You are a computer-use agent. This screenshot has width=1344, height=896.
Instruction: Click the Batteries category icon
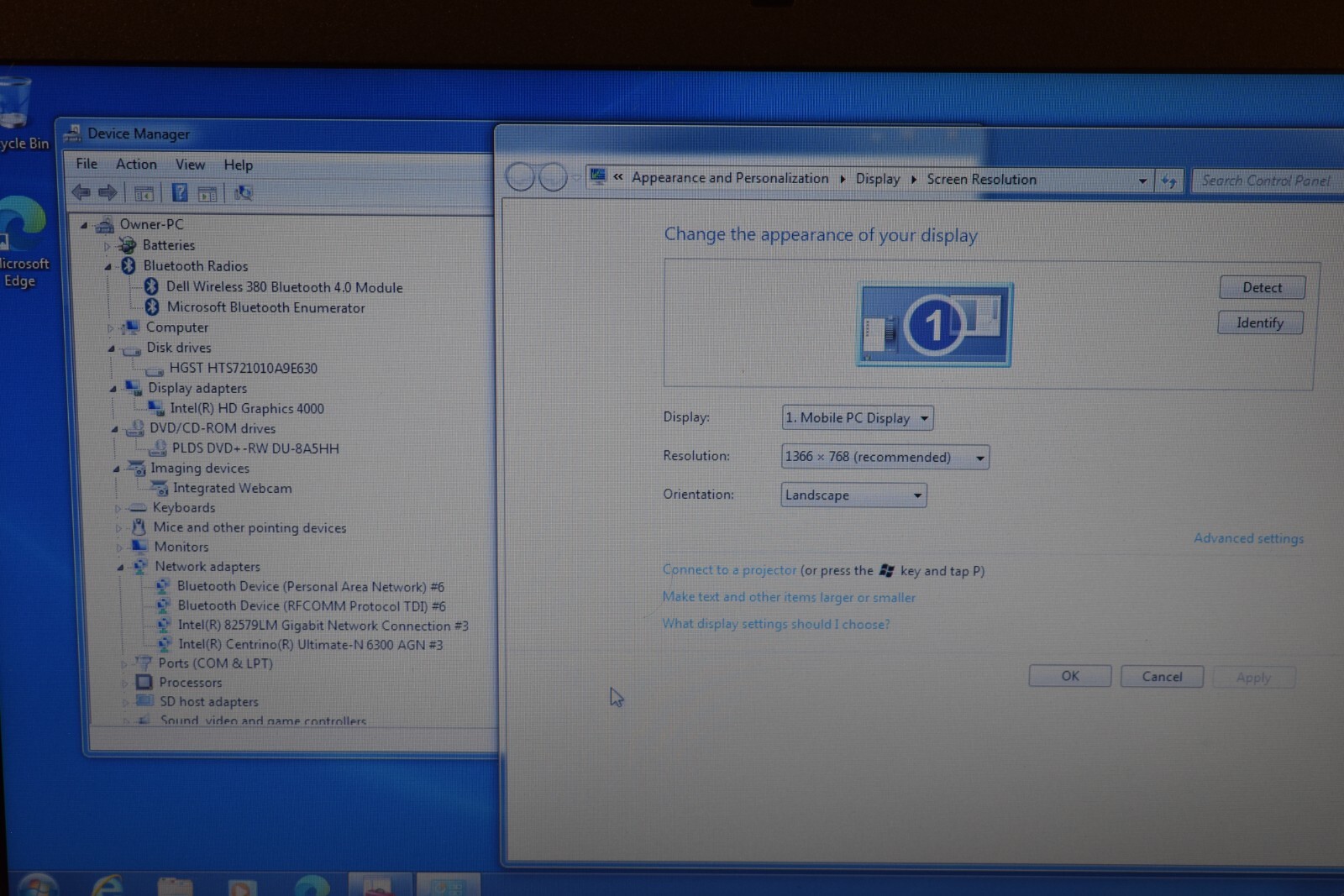(x=127, y=245)
